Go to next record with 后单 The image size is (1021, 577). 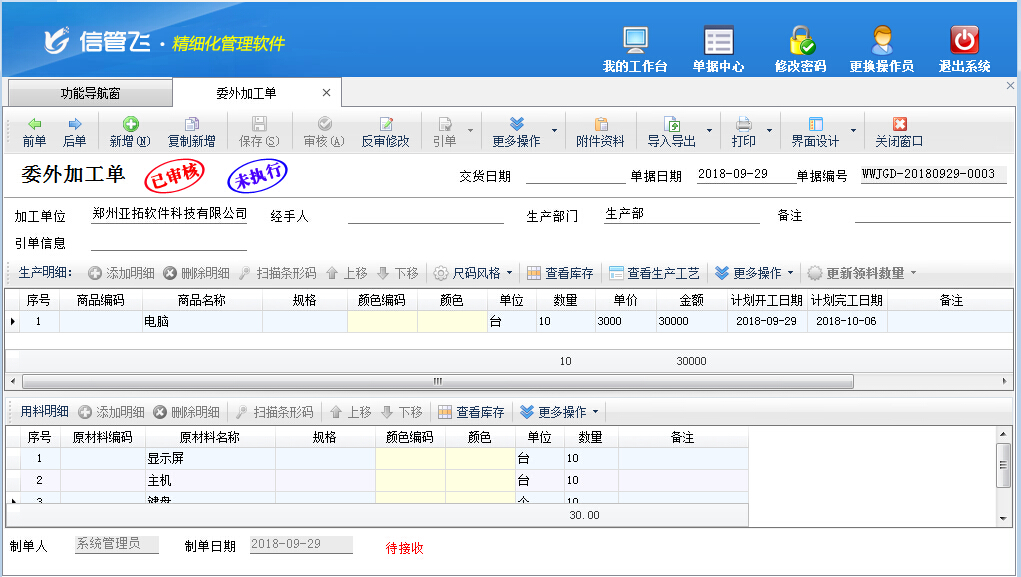click(x=75, y=132)
